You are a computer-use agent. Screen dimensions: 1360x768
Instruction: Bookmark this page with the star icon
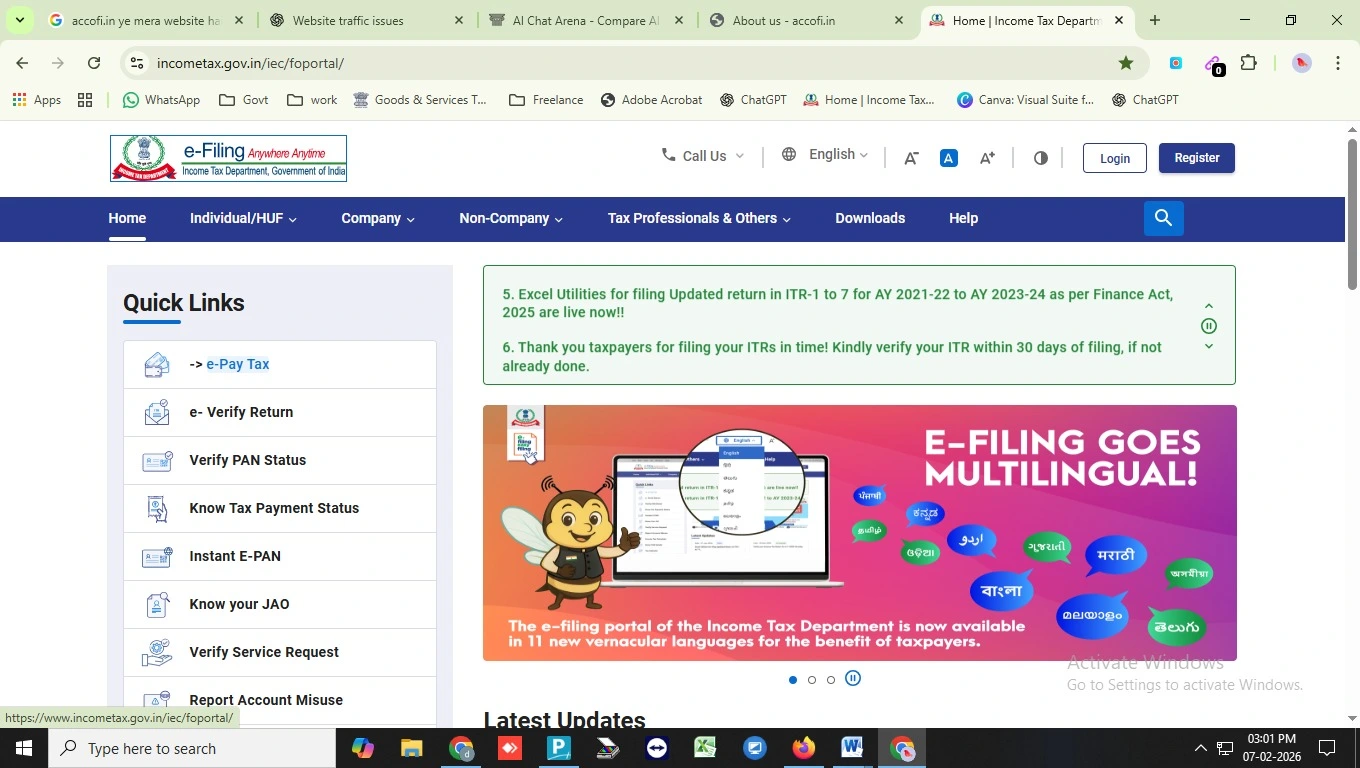click(1126, 63)
